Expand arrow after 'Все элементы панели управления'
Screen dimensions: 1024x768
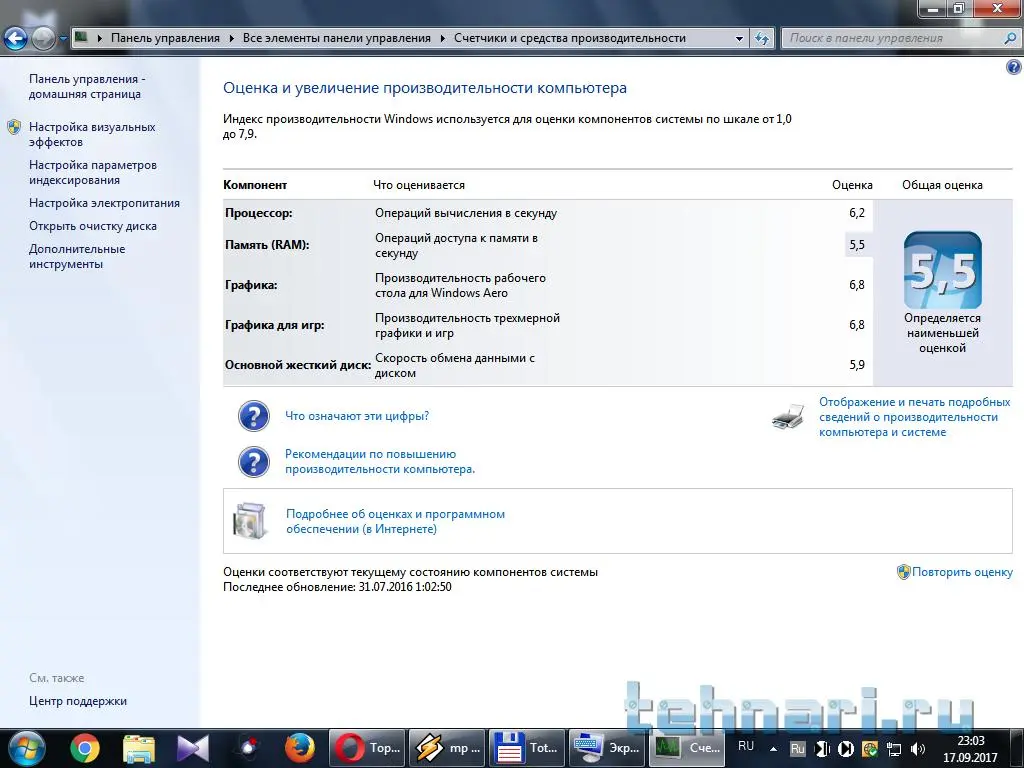tap(442, 39)
